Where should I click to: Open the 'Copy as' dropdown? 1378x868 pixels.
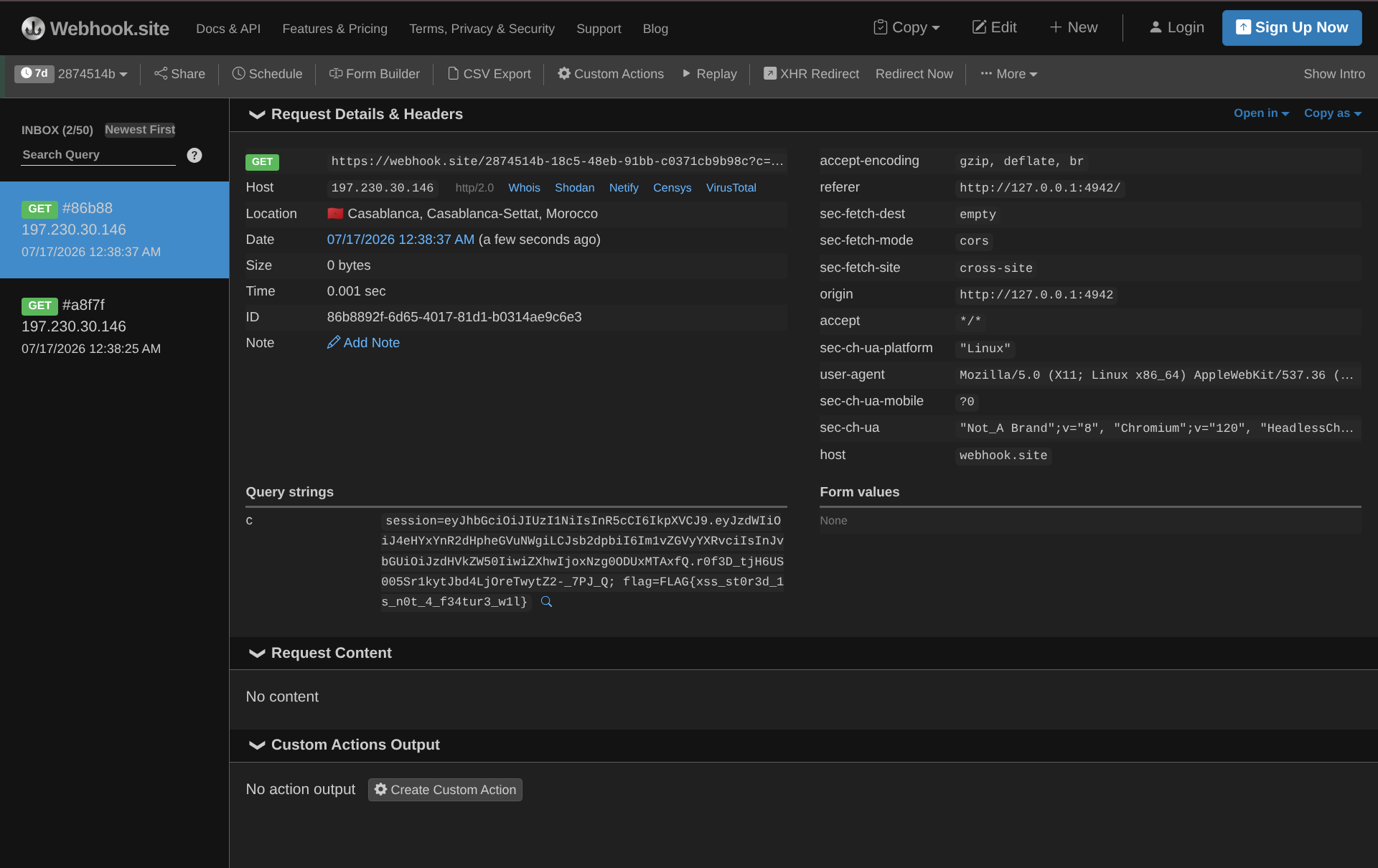(1333, 113)
